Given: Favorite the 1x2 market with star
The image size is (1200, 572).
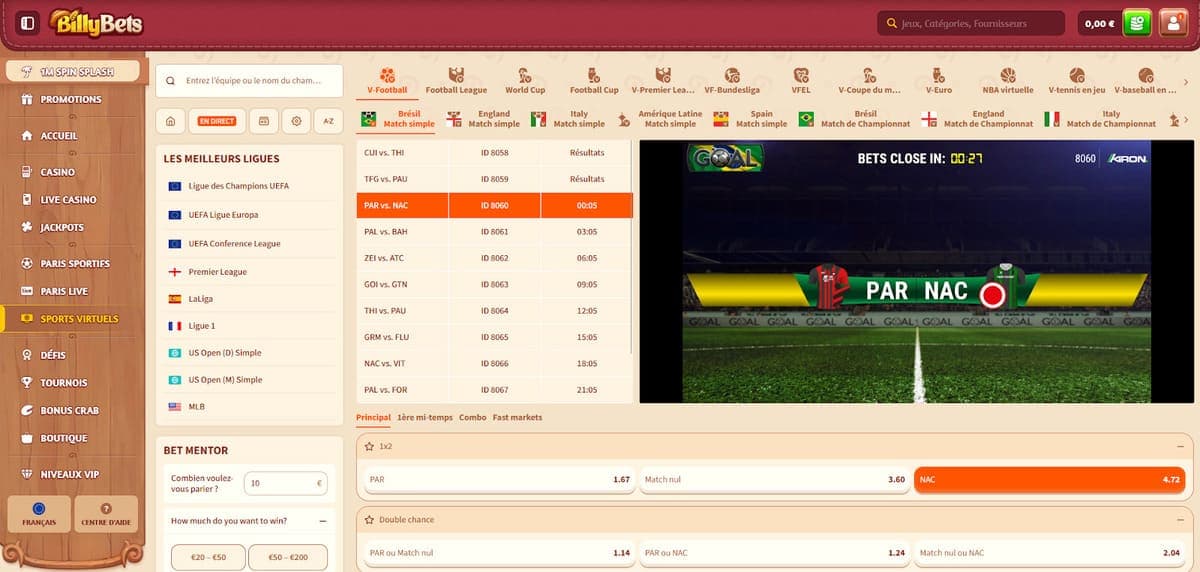Looking at the screenshot, I should (369, 446).
